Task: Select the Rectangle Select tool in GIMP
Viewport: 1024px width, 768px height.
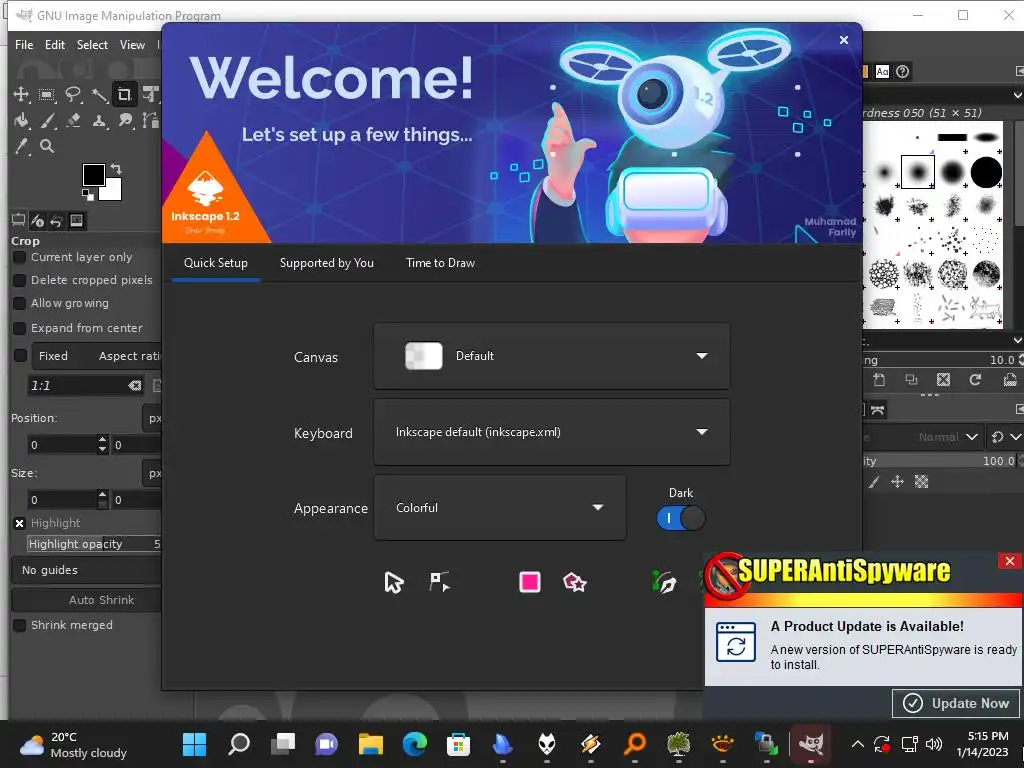Action: pyautogui.click(x=46, y=95)
